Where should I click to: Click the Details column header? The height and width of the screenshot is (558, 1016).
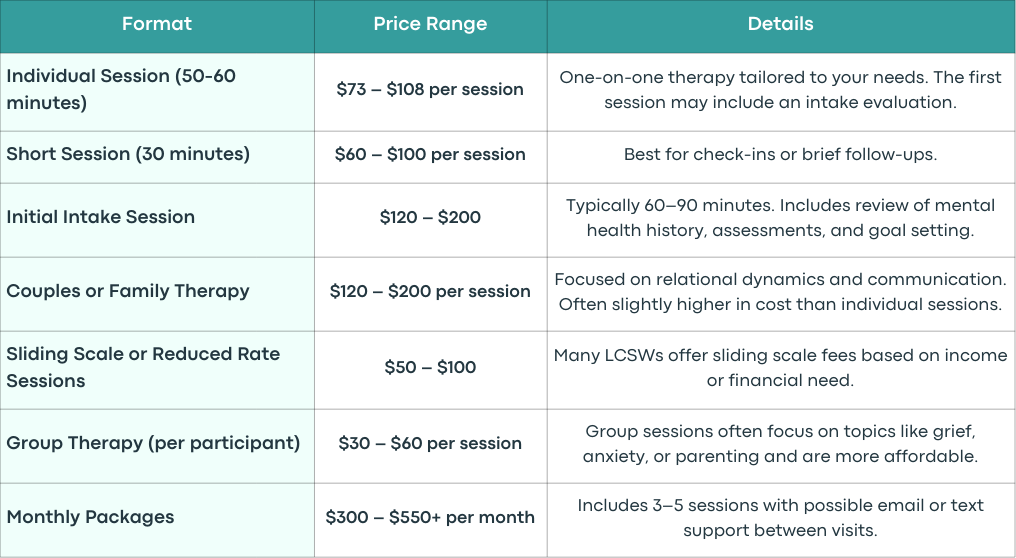tap(780, 24)
